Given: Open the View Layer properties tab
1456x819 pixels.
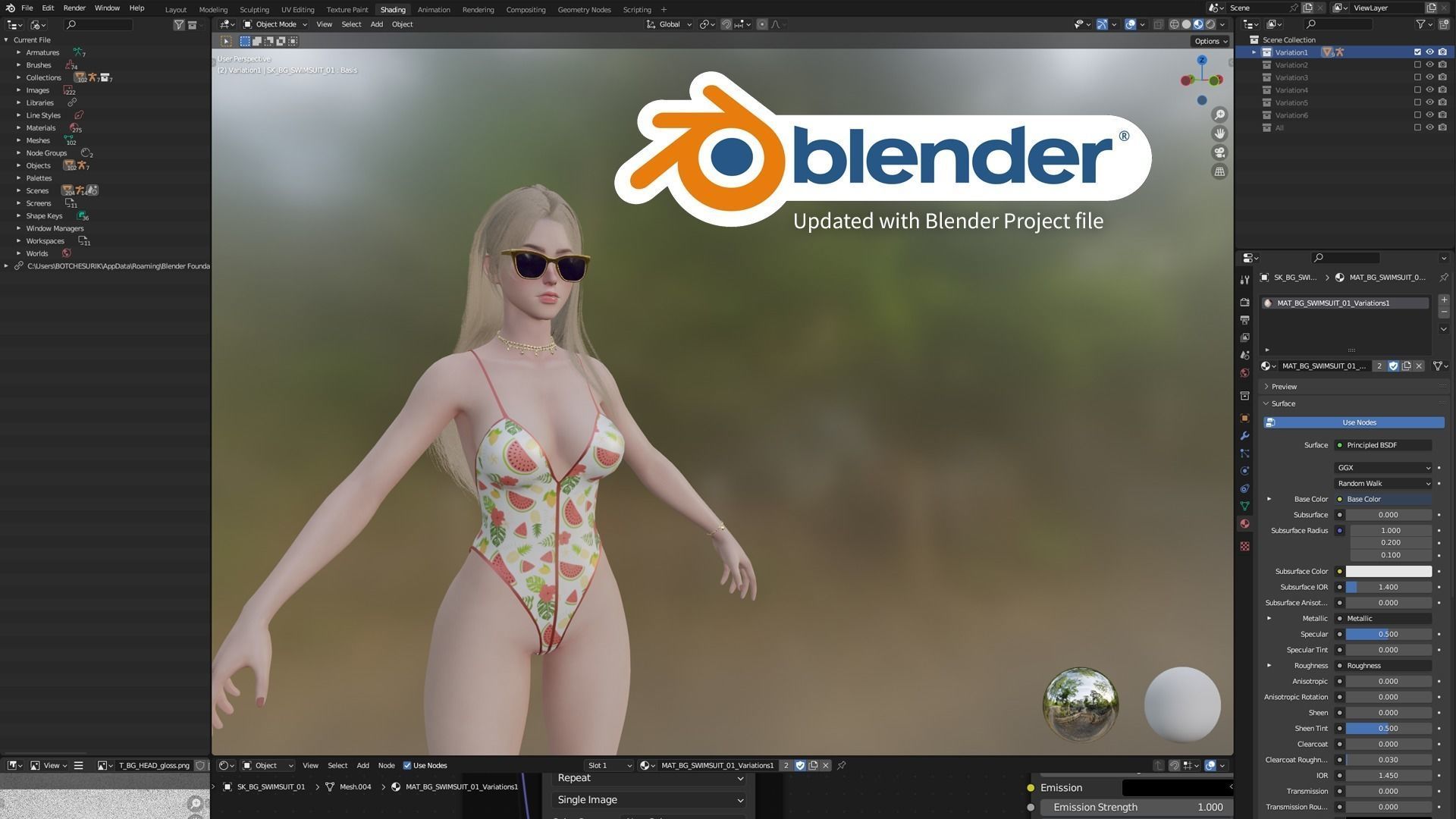Looking at the screenshot, I should click(1244, 337).
